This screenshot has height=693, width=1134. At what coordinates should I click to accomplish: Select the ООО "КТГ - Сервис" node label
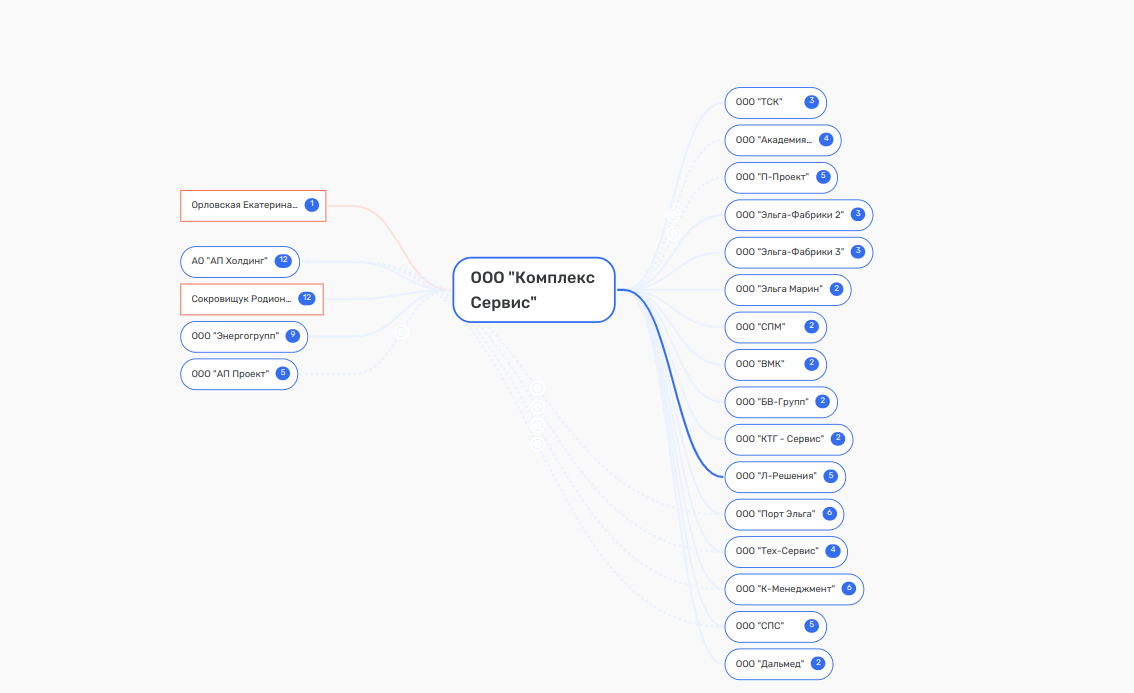pos(780,439)
